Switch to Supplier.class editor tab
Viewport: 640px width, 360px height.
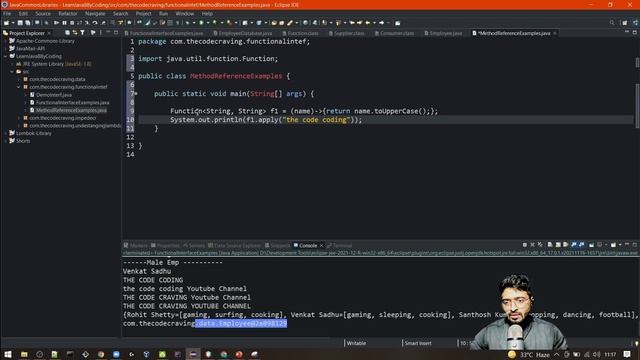pyautogui.click(x=347, y=33)
